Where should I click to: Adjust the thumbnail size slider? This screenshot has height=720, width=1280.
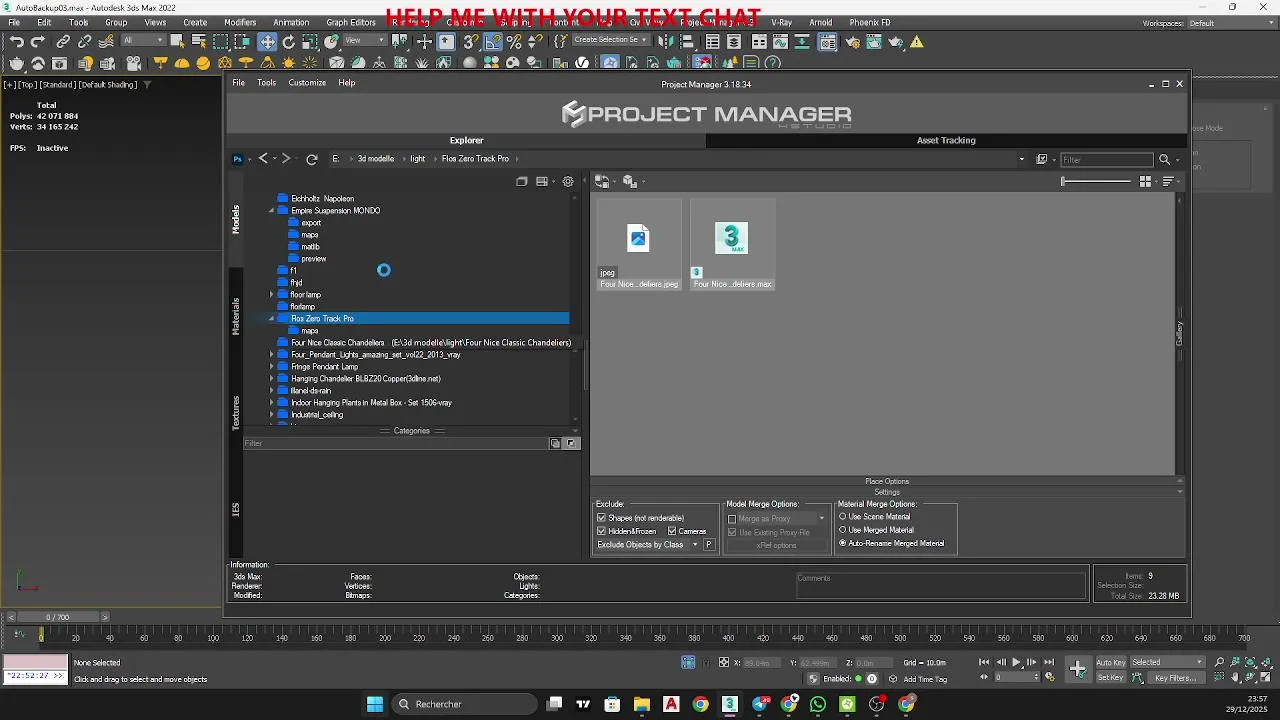click(1096, 181)
